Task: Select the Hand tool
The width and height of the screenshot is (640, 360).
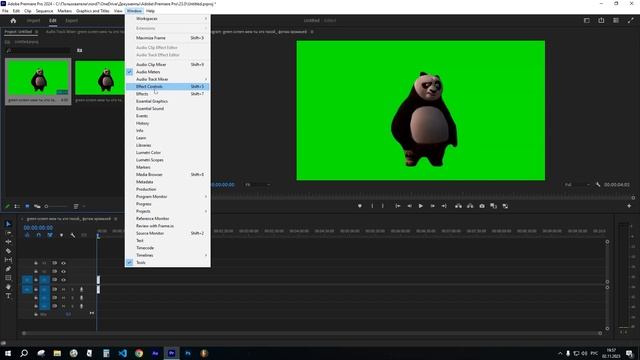Action: tap(8, 287)
